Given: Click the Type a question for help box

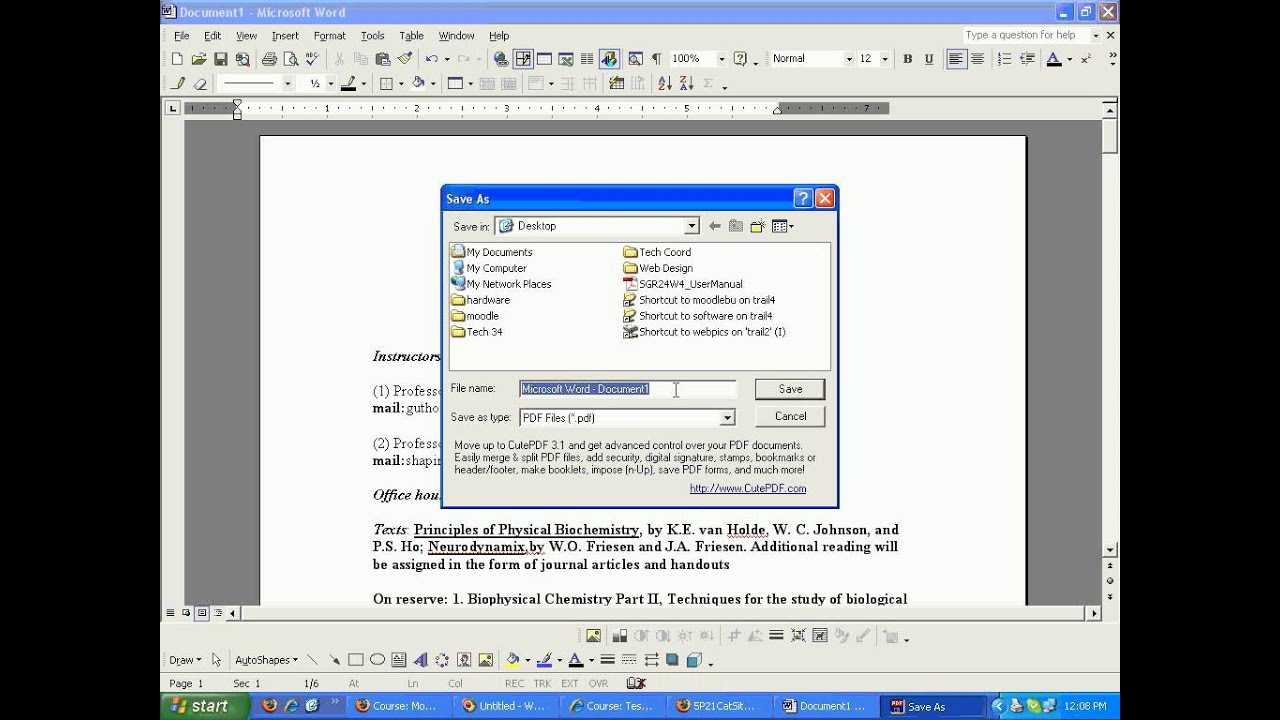Looking at the screenshot, I should point(1024,35).
